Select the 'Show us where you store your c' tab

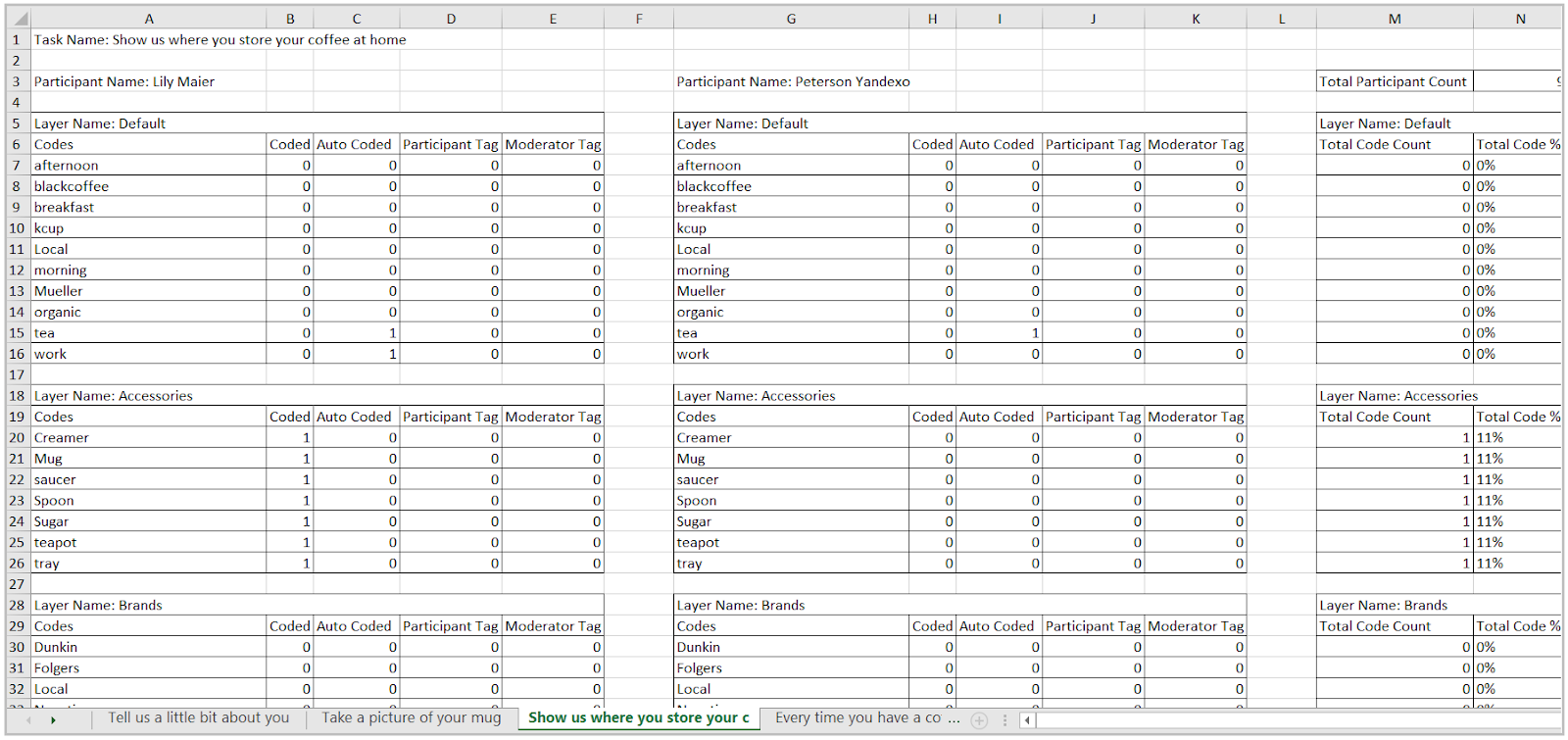point(639,717)
